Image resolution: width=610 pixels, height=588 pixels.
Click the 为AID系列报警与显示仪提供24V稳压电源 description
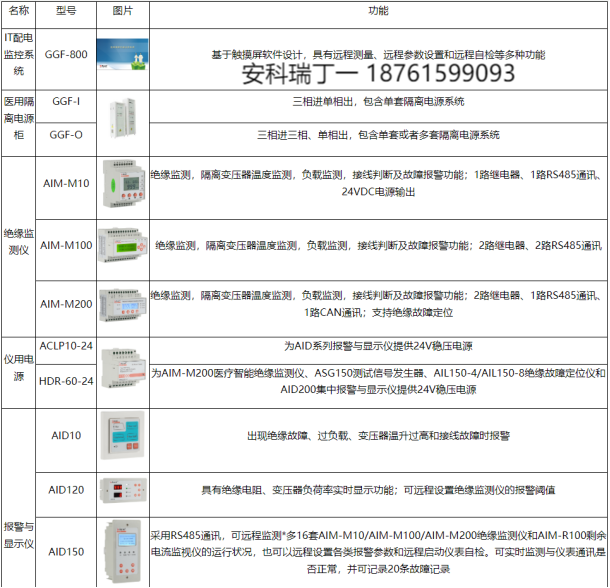click(x=379, y=346)
